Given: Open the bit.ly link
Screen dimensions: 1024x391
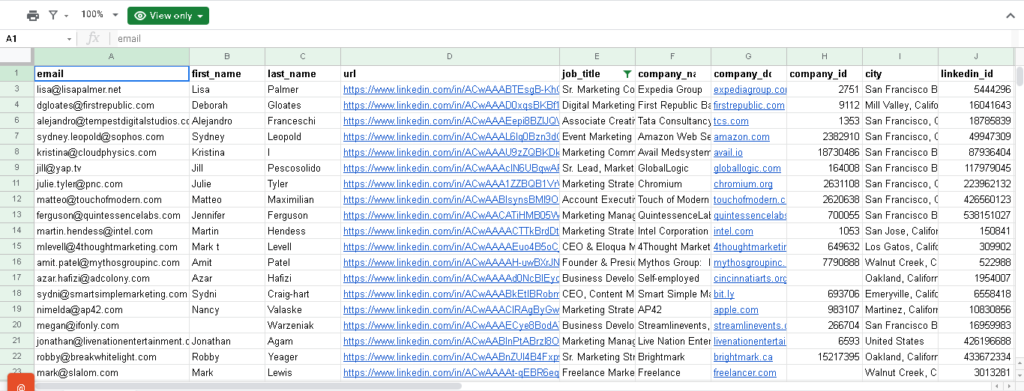Looking at the screenshot, I should 723,294.
